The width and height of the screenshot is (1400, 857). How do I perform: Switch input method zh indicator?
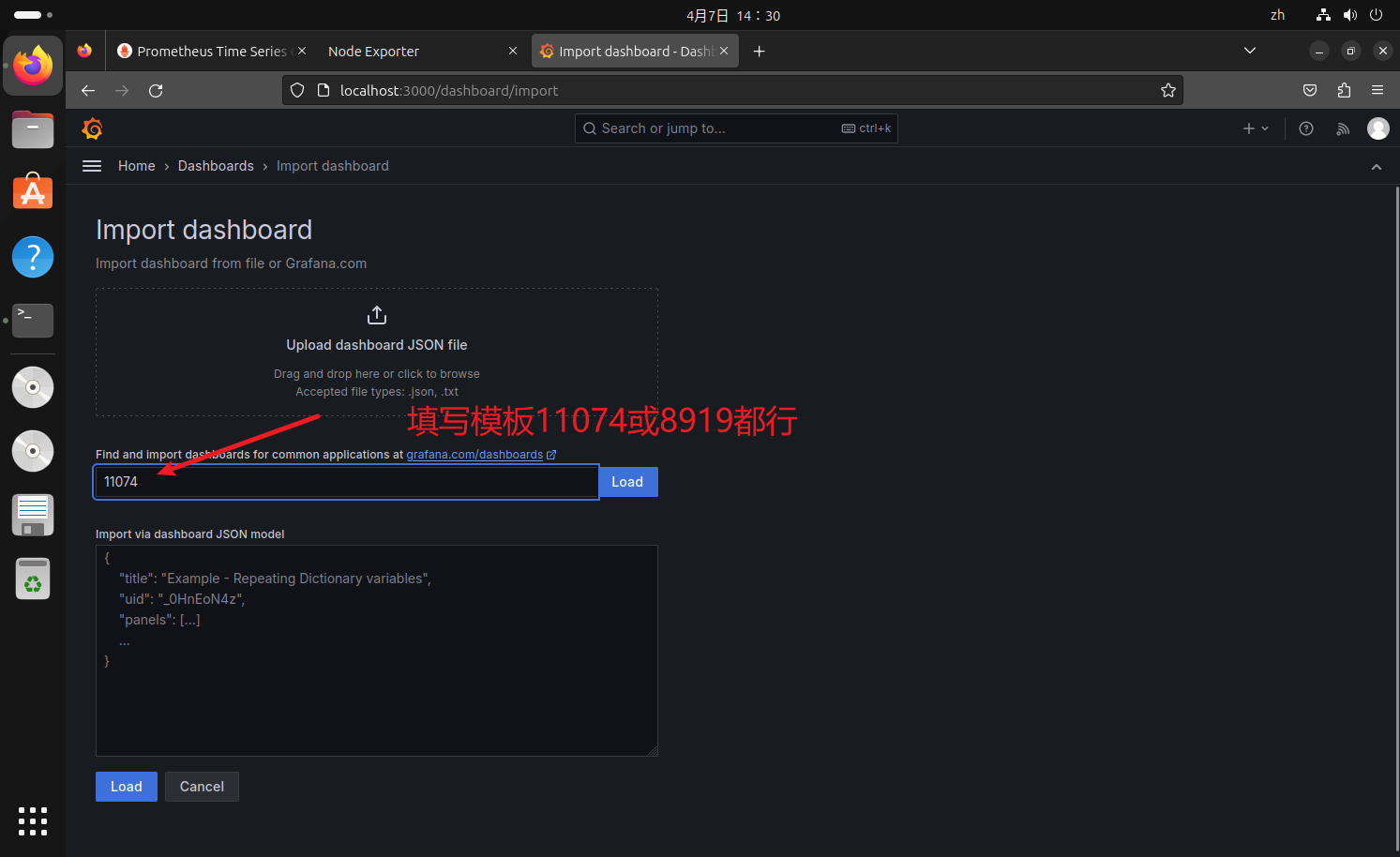click(x=1277, y=15)
